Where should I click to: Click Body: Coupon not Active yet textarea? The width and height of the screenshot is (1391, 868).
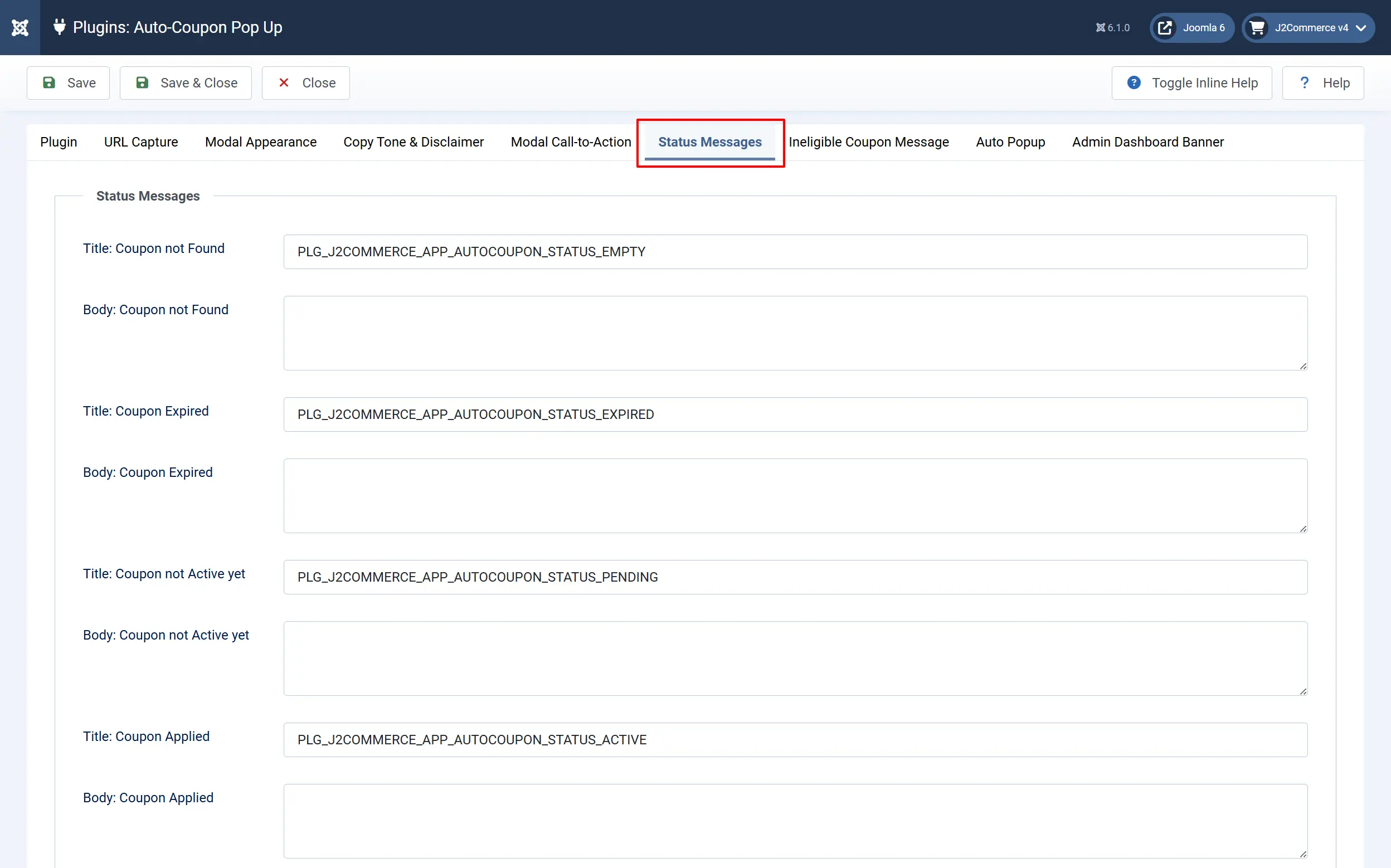pos(796,659)
